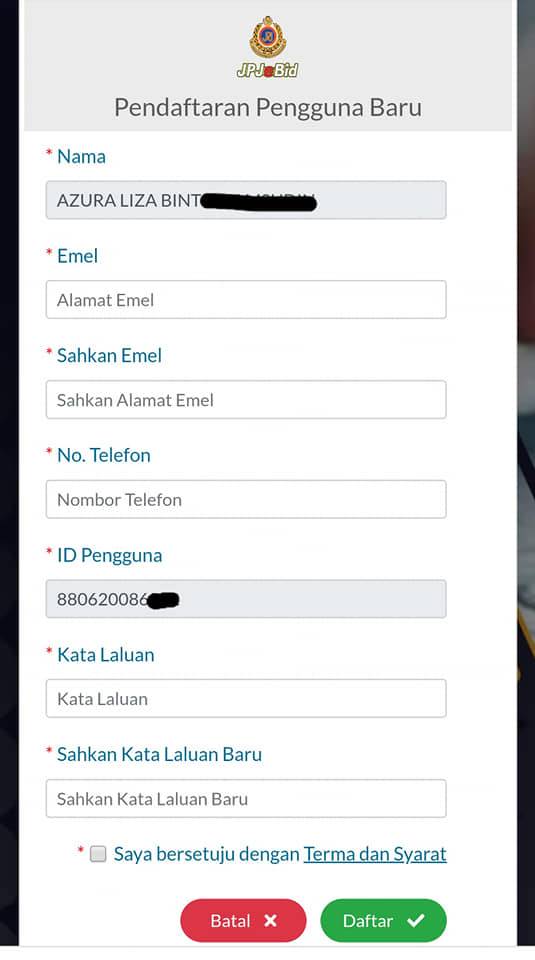Viewport: 535px width, 960px height.
Task: Tick the Terma dan Syarat agreement checkbox
Action: tap(98, 854)
